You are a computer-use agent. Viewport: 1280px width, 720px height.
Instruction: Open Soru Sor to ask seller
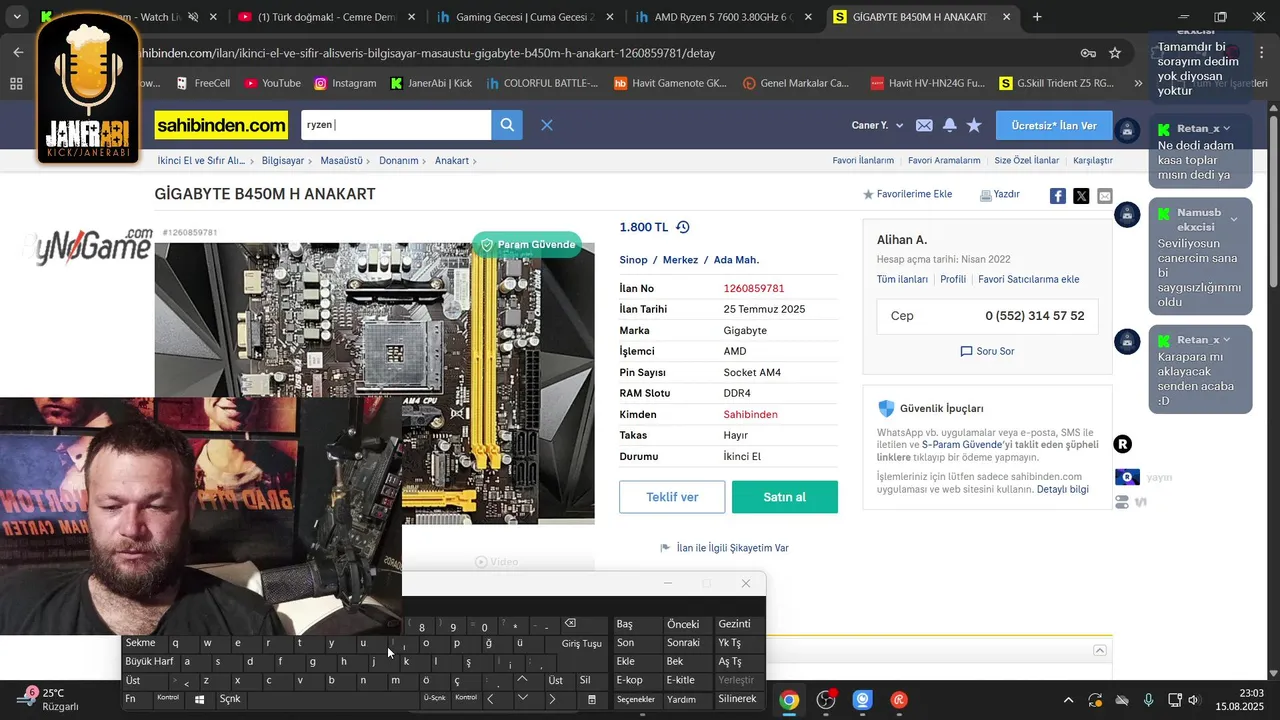pyautogui.click(x=987, y=351)
